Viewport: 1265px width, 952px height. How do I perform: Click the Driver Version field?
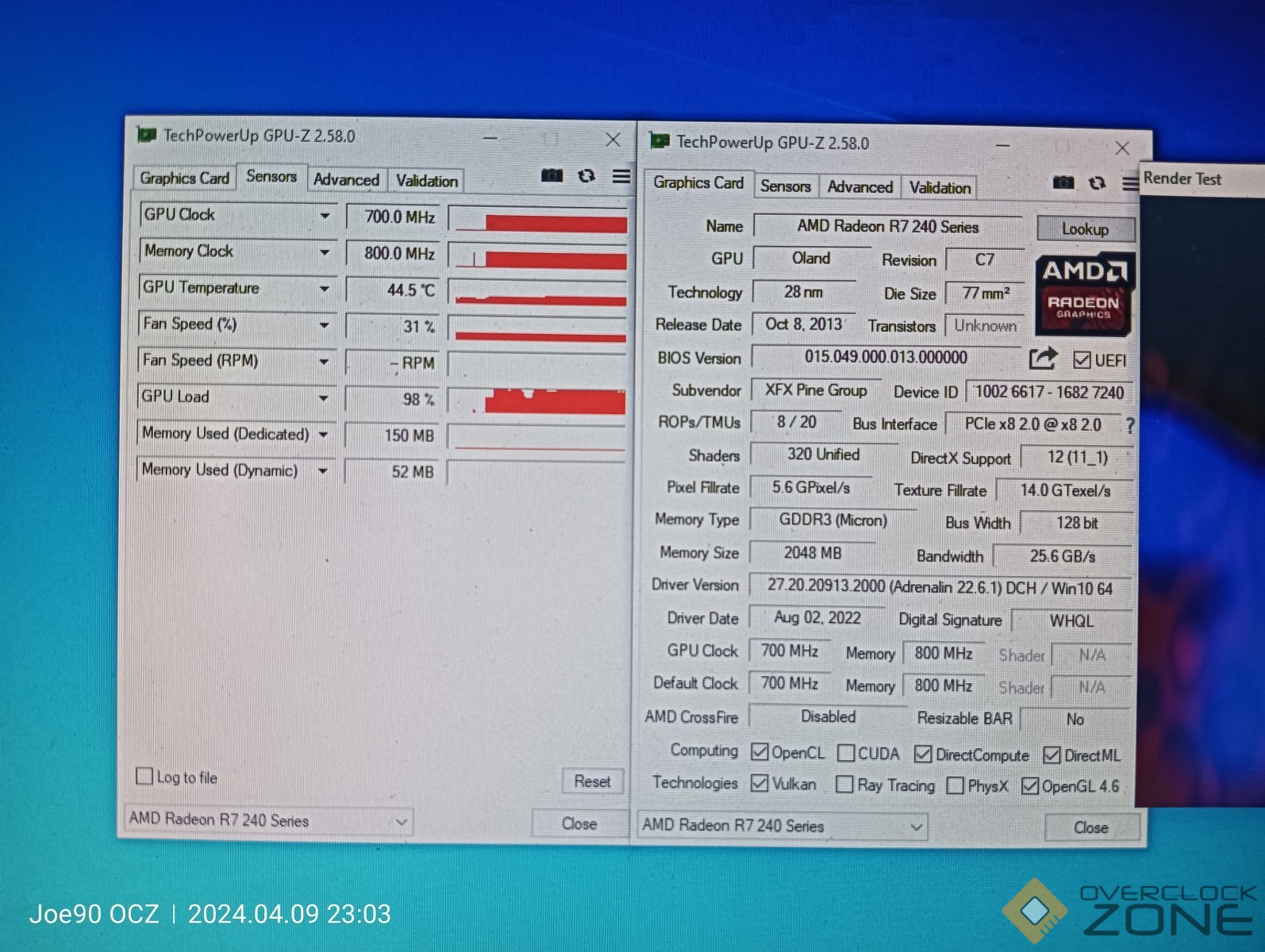click(x=940, y=588)
